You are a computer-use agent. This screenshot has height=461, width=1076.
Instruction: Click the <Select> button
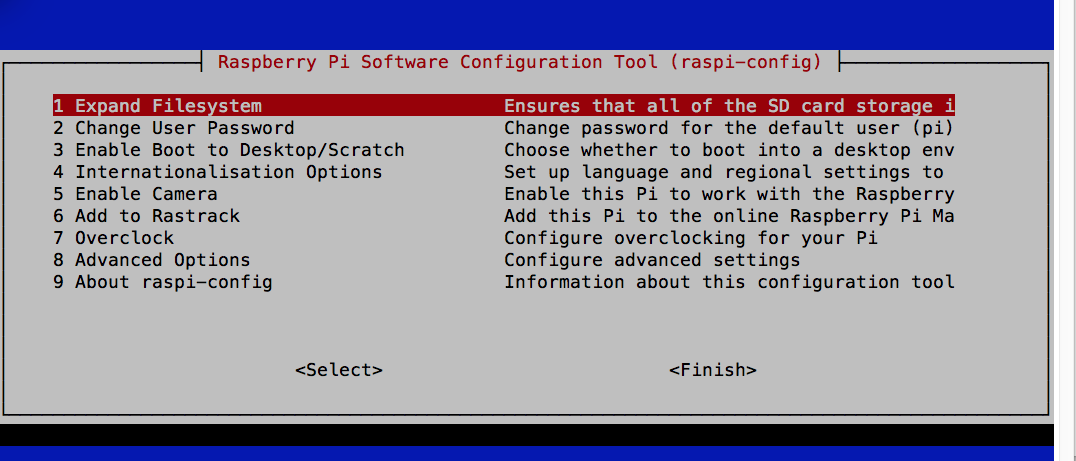click(339, 370)
